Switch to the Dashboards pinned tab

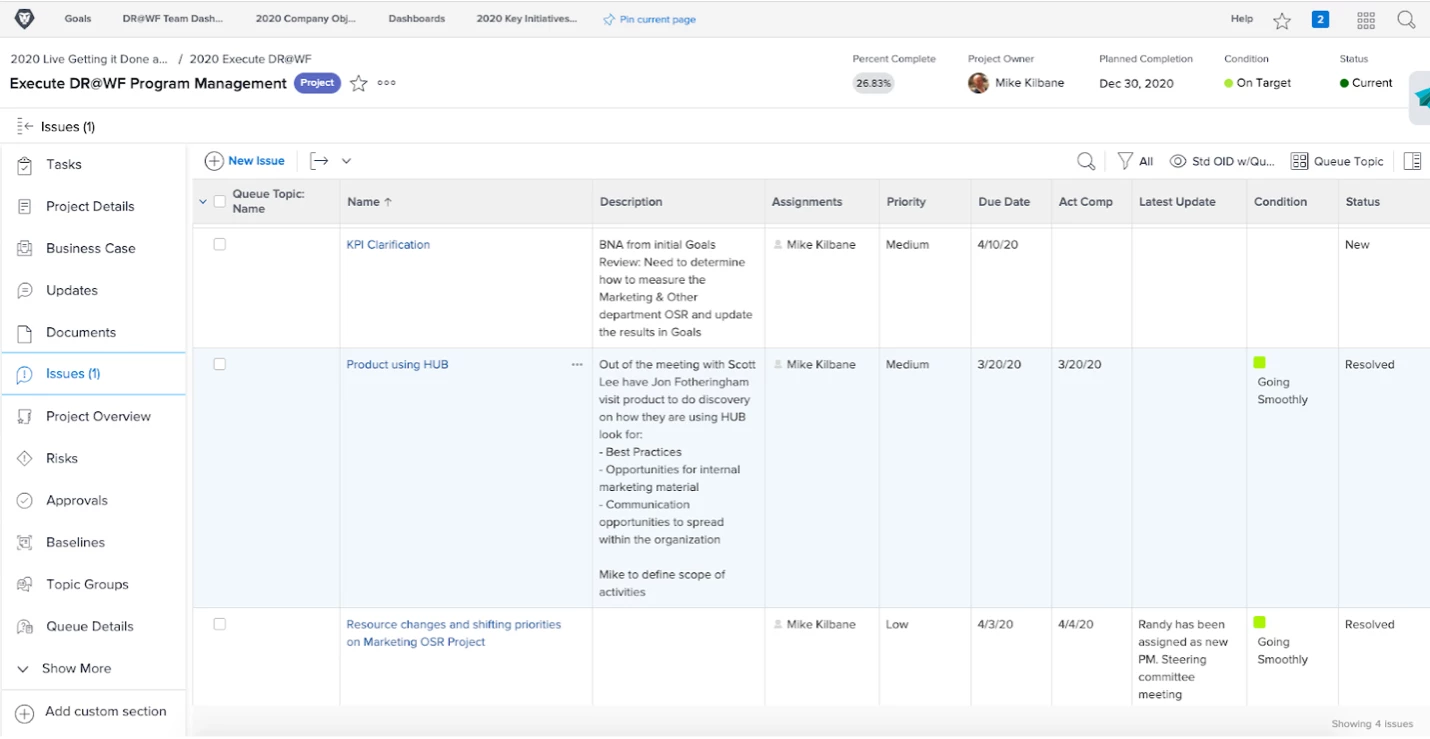pyautogui.click(x=416, y=19)
